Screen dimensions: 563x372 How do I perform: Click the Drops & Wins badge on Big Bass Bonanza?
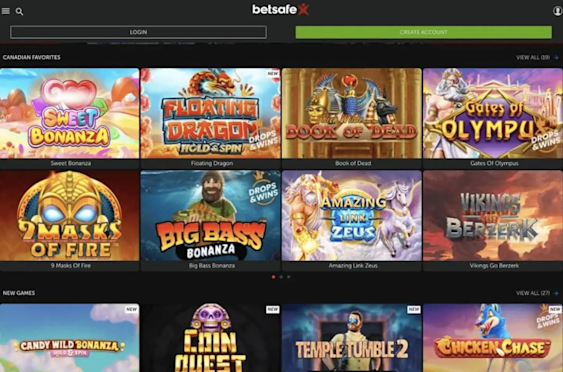[x=263, y=190]
